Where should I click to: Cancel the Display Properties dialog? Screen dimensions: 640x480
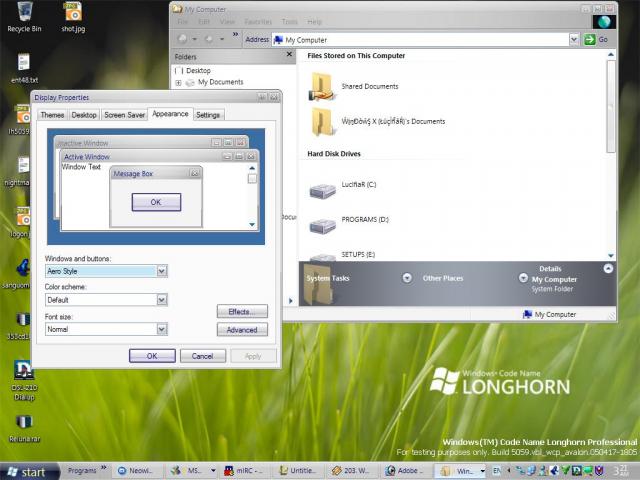coord(203,356)
